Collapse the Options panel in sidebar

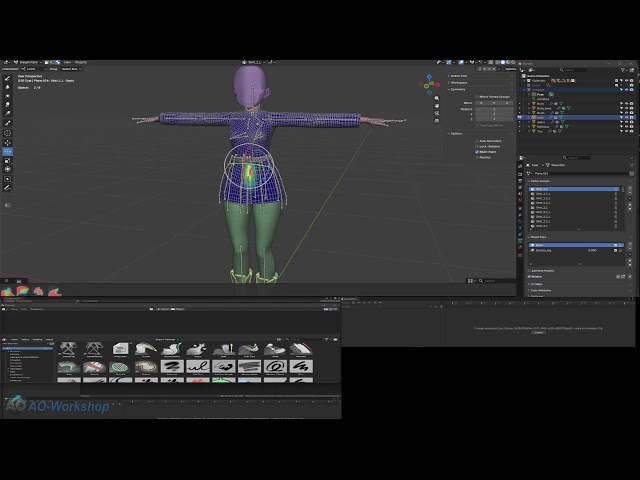[x=456, y=134]
